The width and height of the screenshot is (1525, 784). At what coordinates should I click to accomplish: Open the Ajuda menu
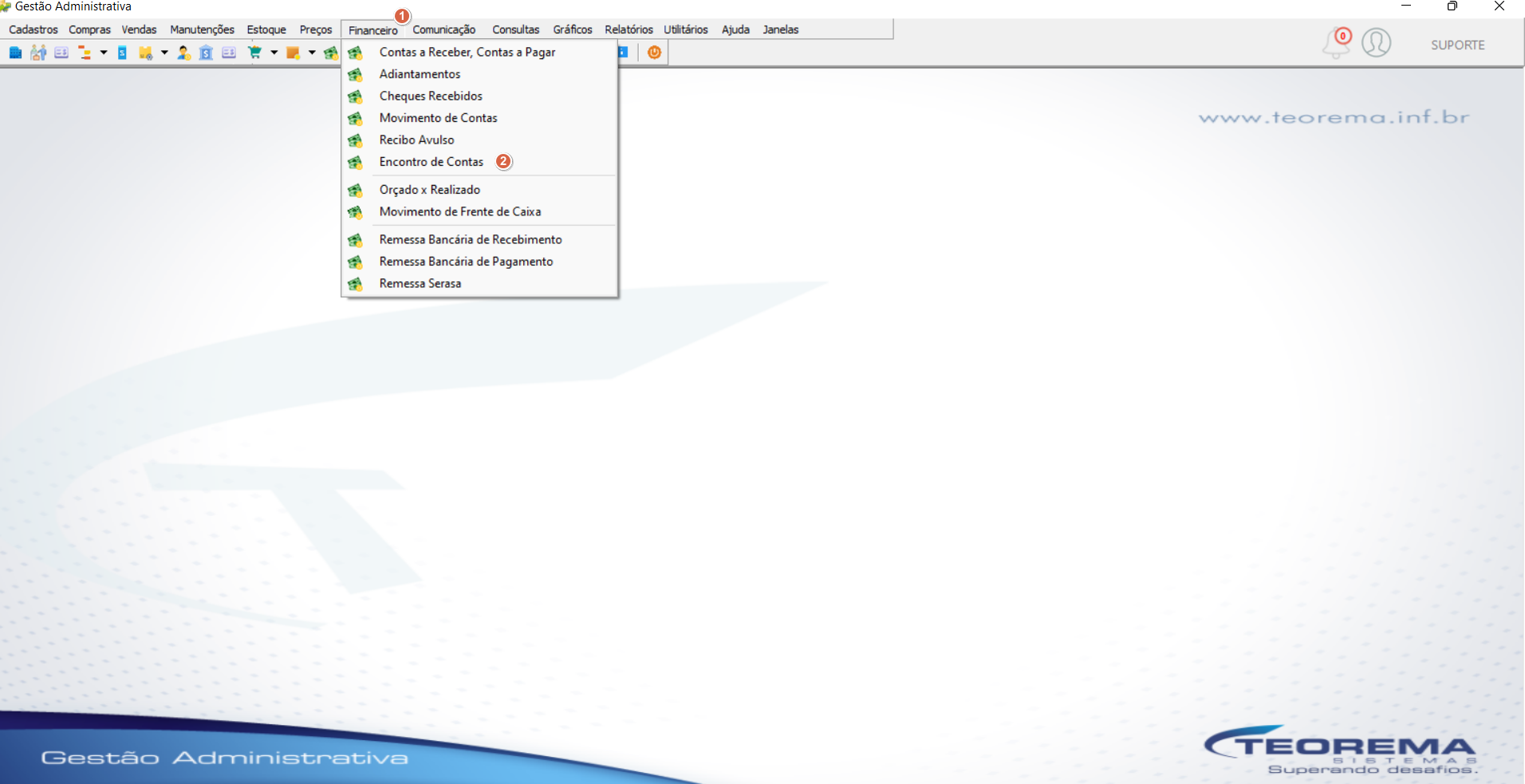735,30
